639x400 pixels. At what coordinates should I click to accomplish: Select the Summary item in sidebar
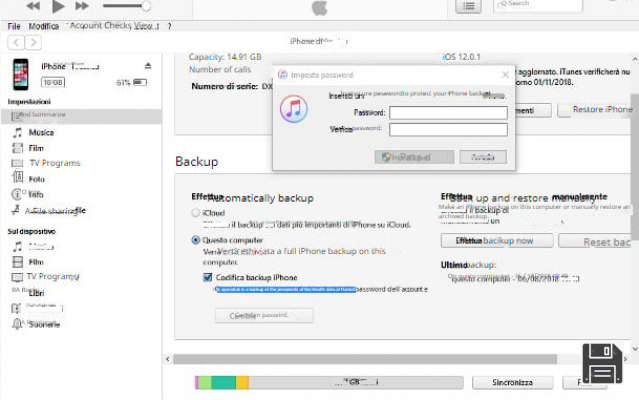point(82,116)
